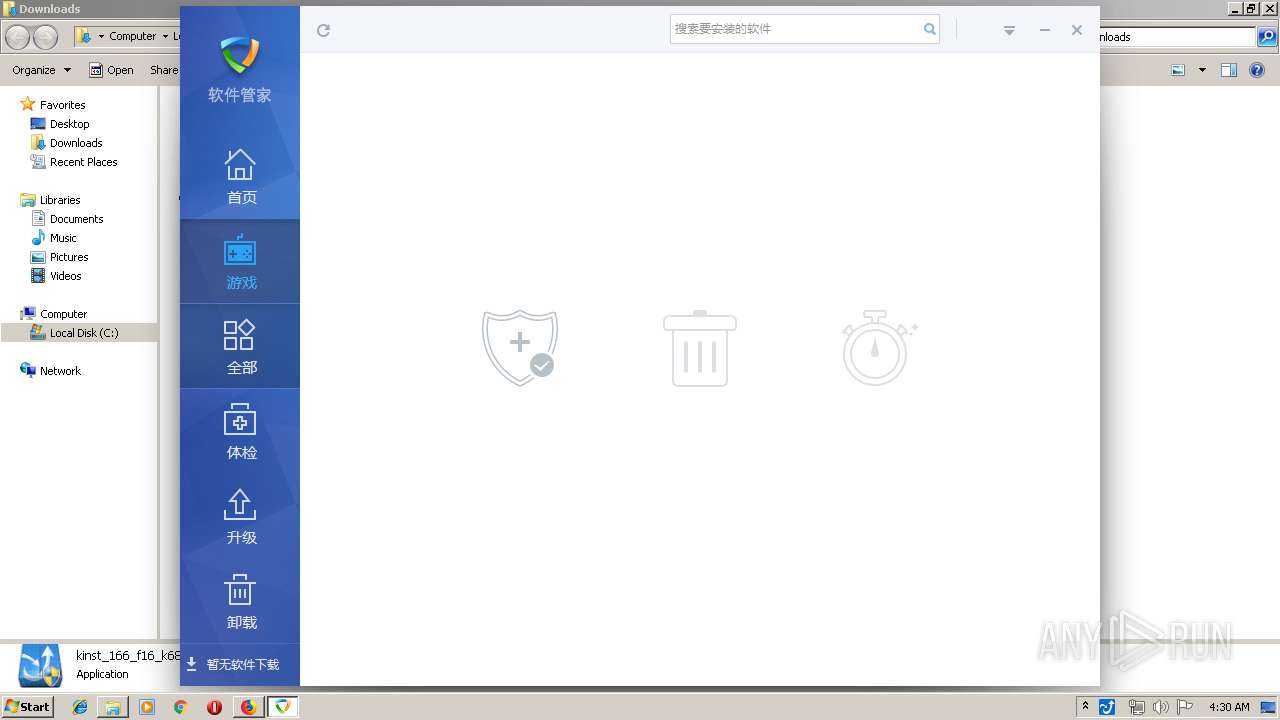Click the 软件管家 shield logo

pos(240,56)
